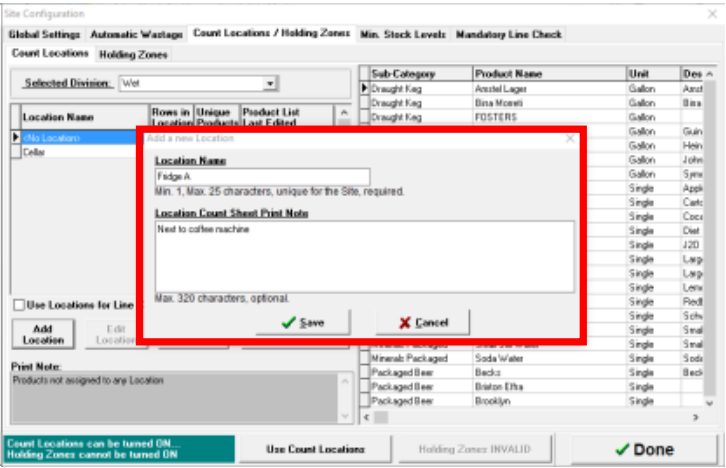Cancel the Add a new Location dialog
Viewport: 726px width, 468px height.
pos(423,323)
